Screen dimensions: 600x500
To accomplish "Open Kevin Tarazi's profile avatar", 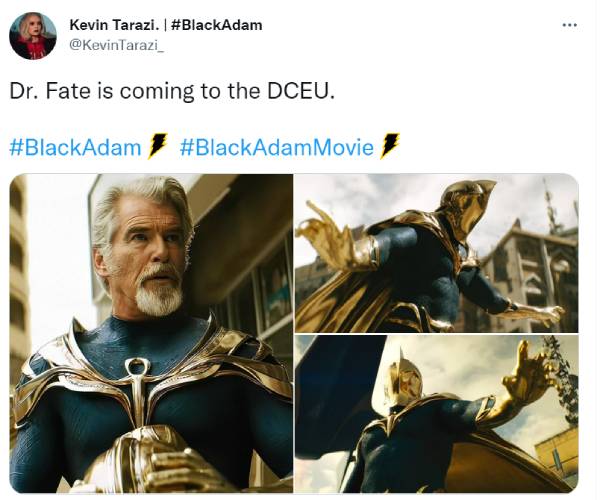I will [x=33, y=36].
